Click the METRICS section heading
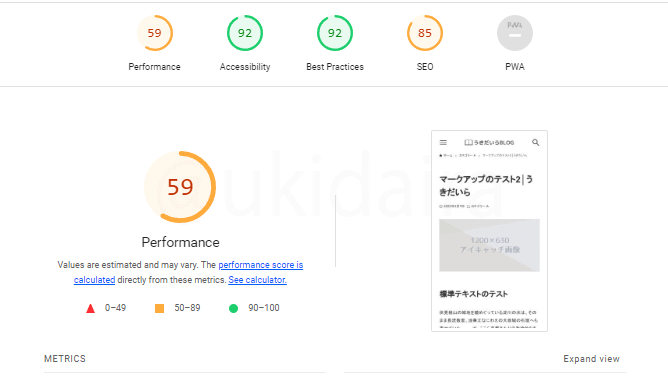 coord(65,359)
